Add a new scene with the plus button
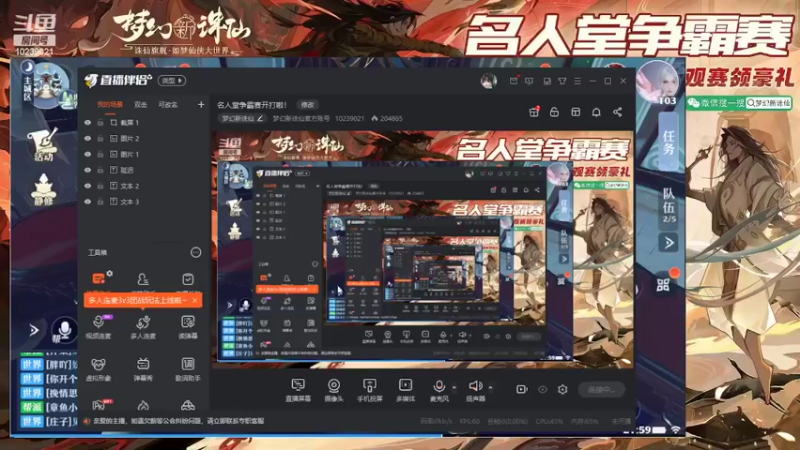This screenshot has width=800, height=450. (x=201, y=105)
